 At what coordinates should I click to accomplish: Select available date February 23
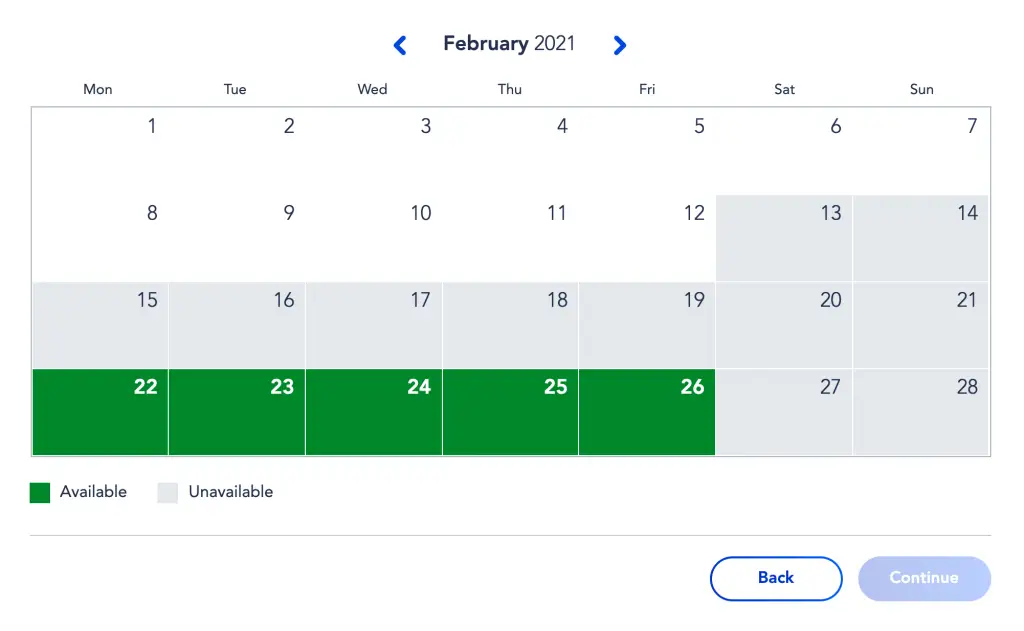pyautogui.click(x=237, y=412)
